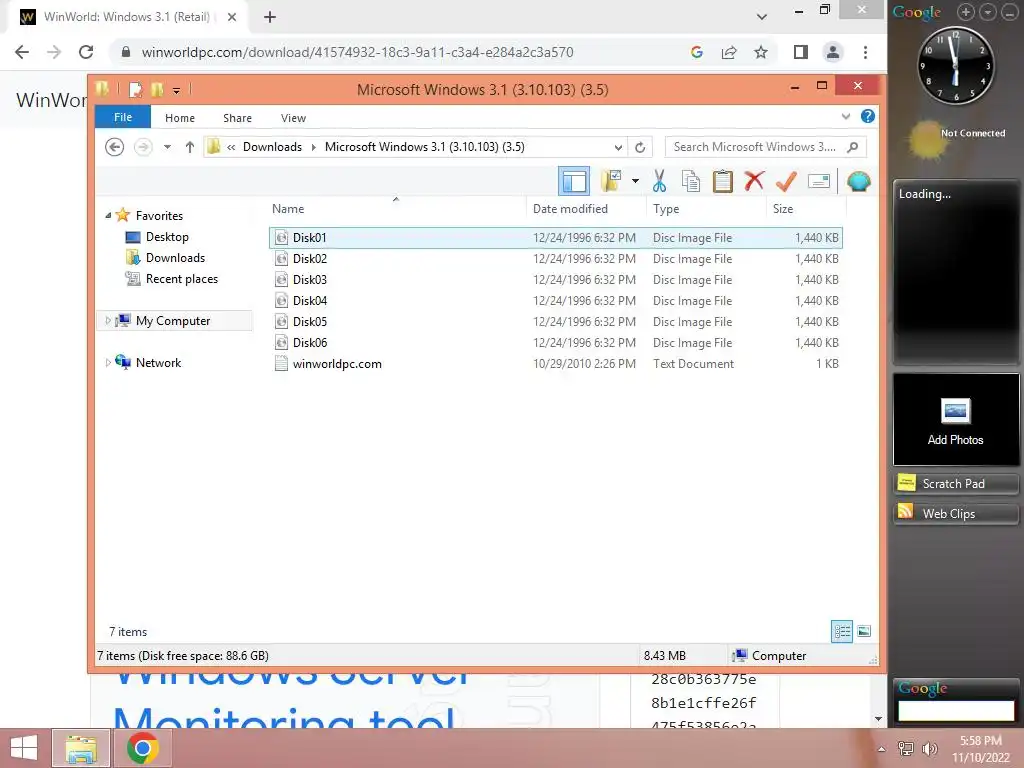Image resolution: width=1024 pixels, height=768 pixels.
Task: Open recent locations dropdown arrow
Action: (168, 147)
